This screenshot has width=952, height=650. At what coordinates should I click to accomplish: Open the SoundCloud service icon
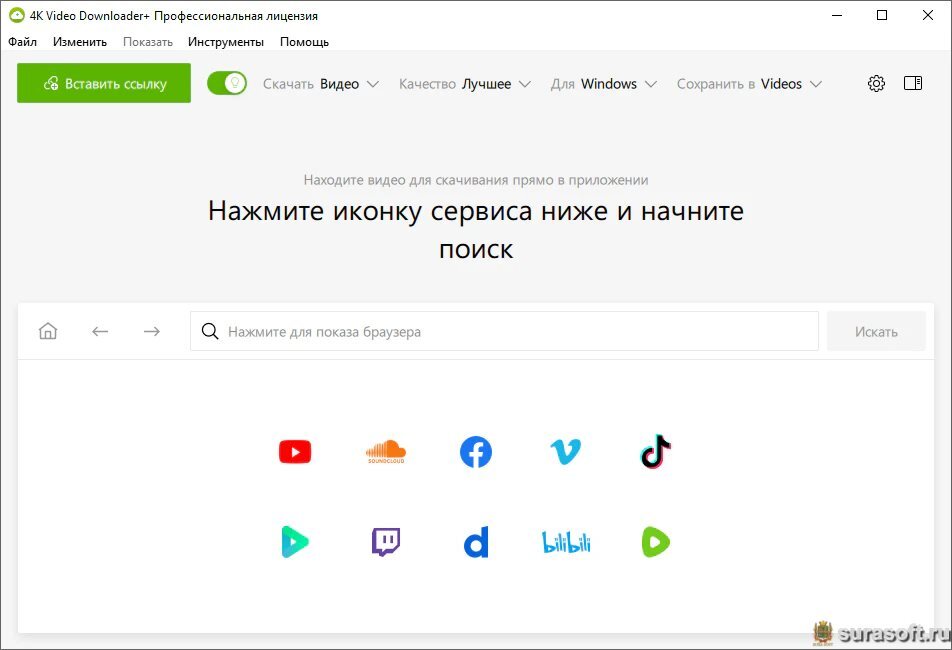pyautogui.click(x=386, y=452)
